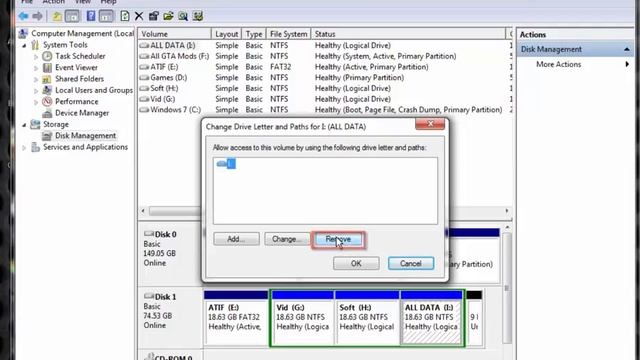This screenshot has height=360, width=640.
Task: Close the Change Drive Letter dialog
Action: pos(430,124)
